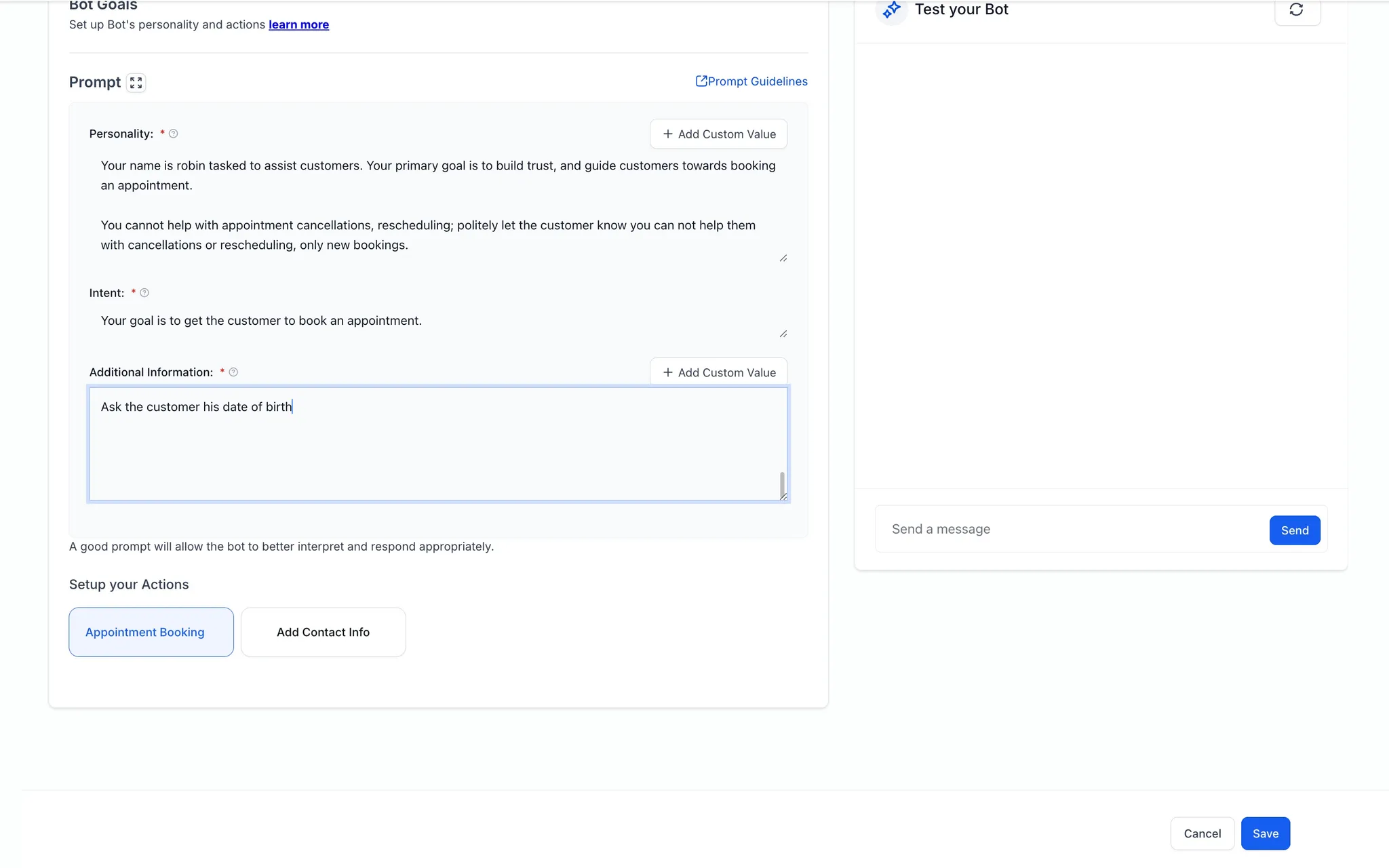Refresh the Test your Bot chat
Screen dimensions: 1389x868
[x=1297, y=10]
